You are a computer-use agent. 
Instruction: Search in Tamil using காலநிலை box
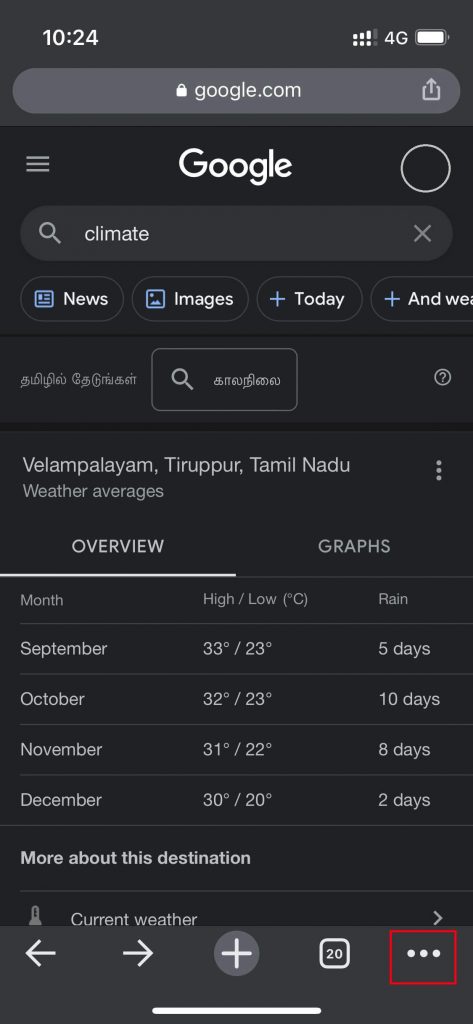point(224,379)
